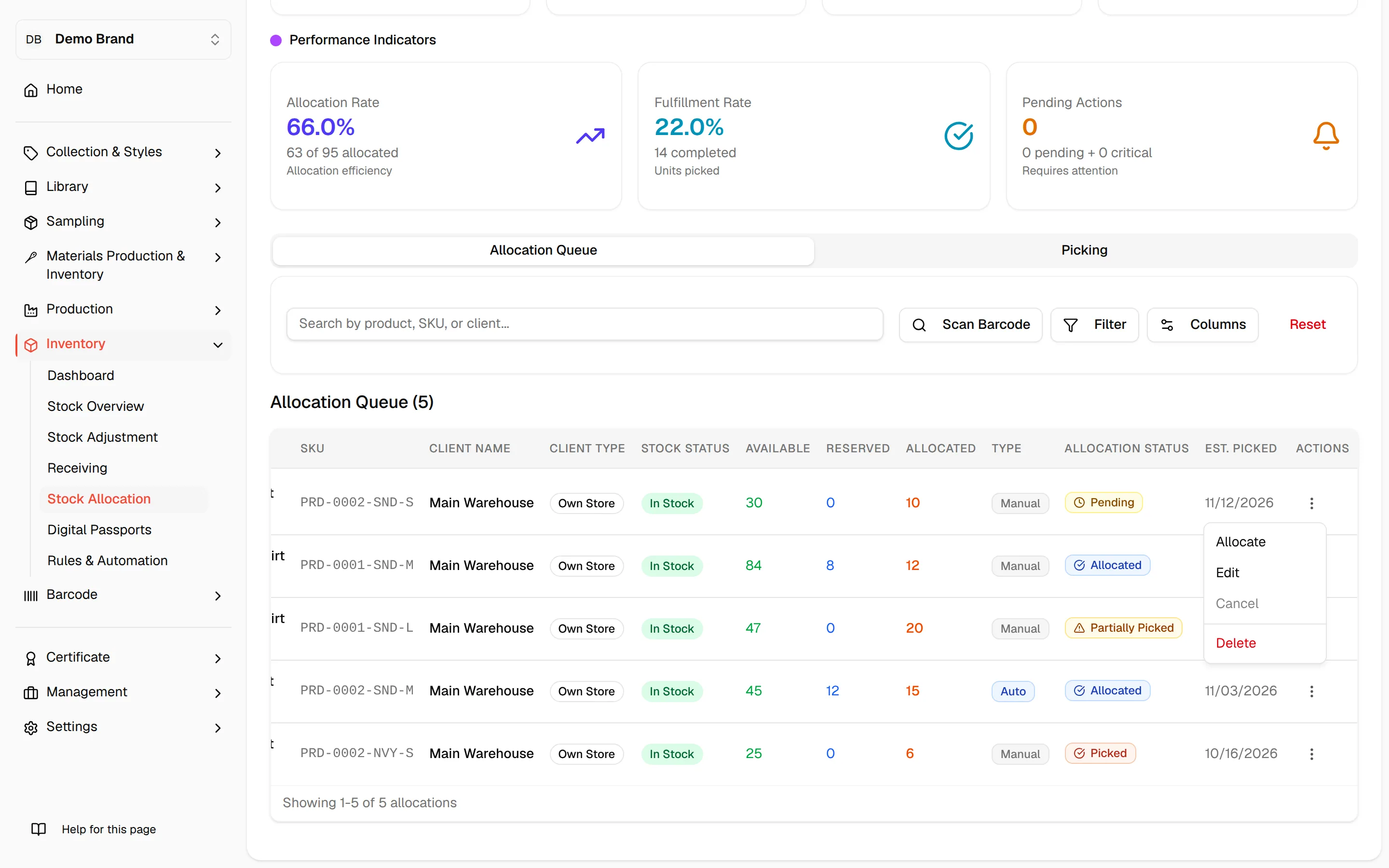Click the Pending Actions bell icon
The width and height of the screenshot is (1389, 868).
1326,136
